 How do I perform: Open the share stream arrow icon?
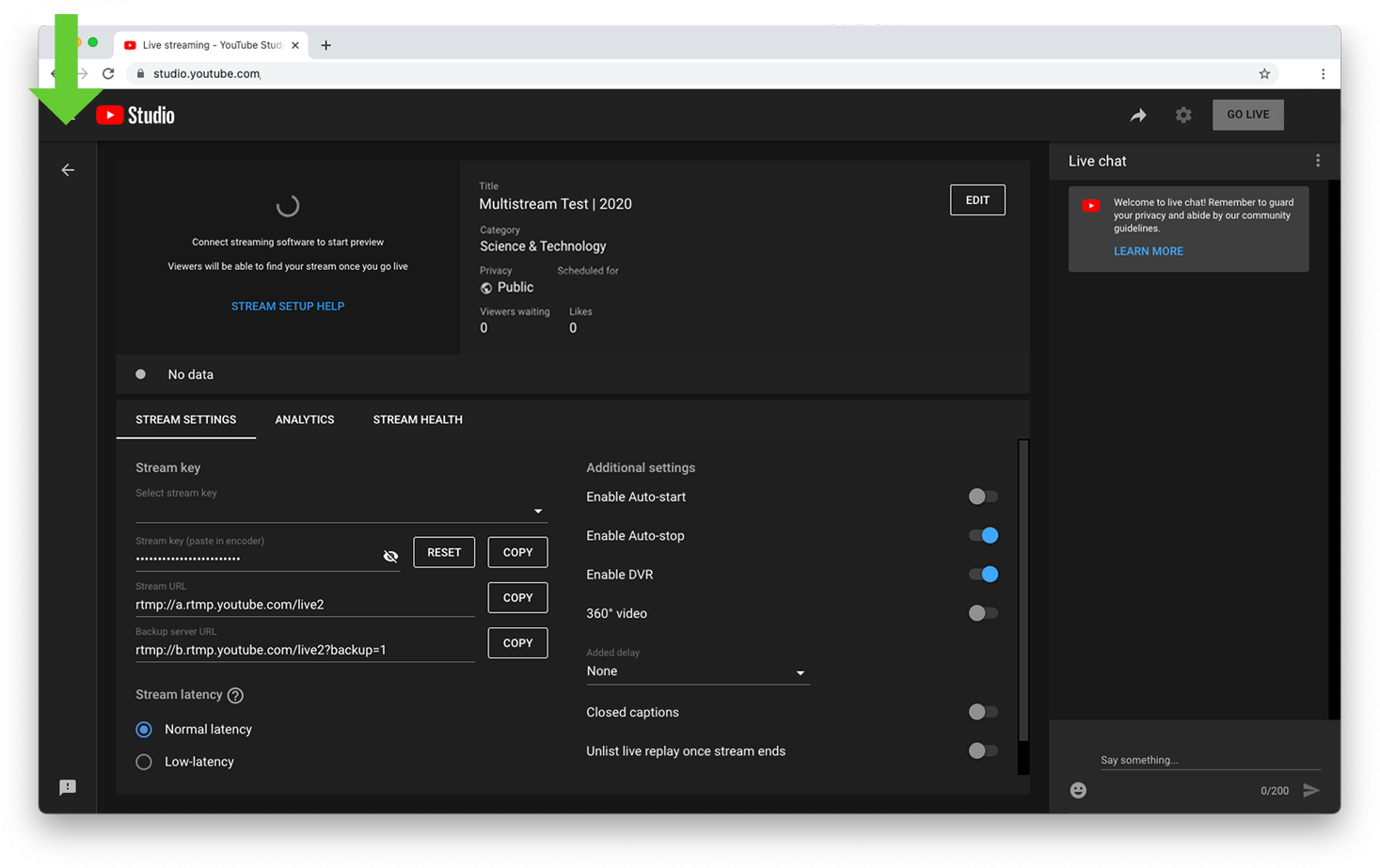(x=1138, y=115)
